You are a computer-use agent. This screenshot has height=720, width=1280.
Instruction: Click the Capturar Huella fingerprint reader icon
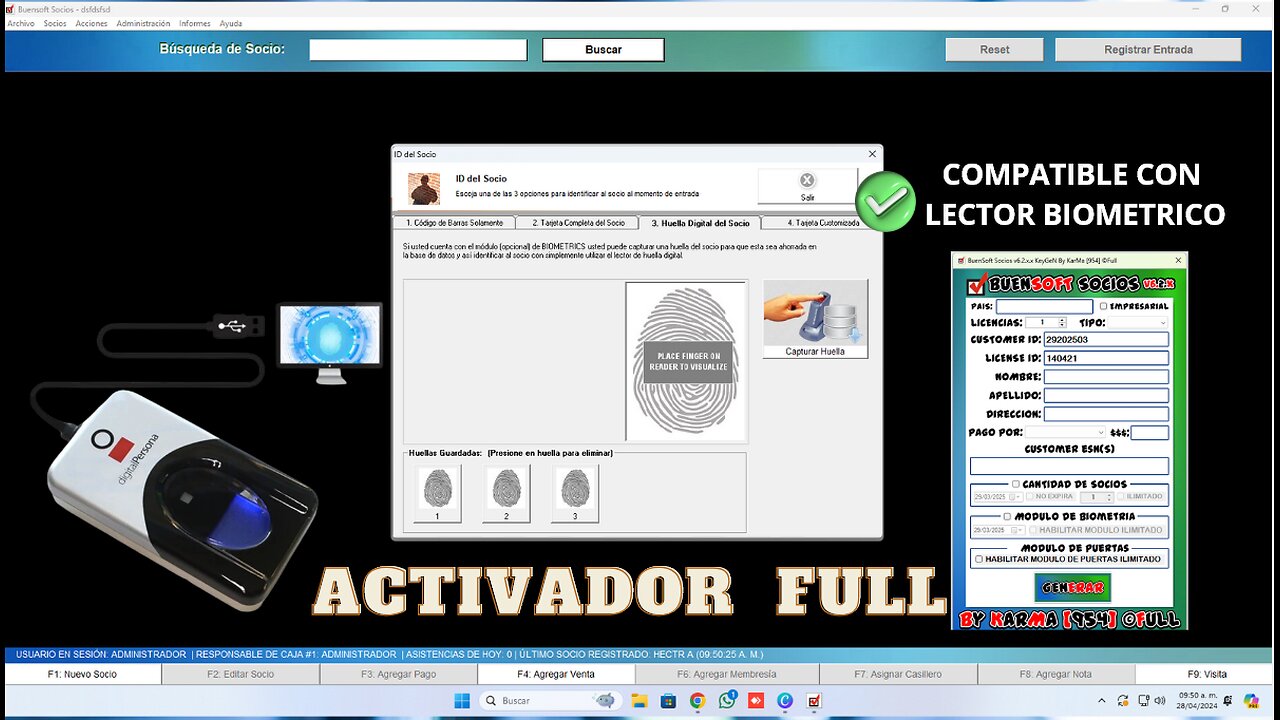(x=815, y=318)
